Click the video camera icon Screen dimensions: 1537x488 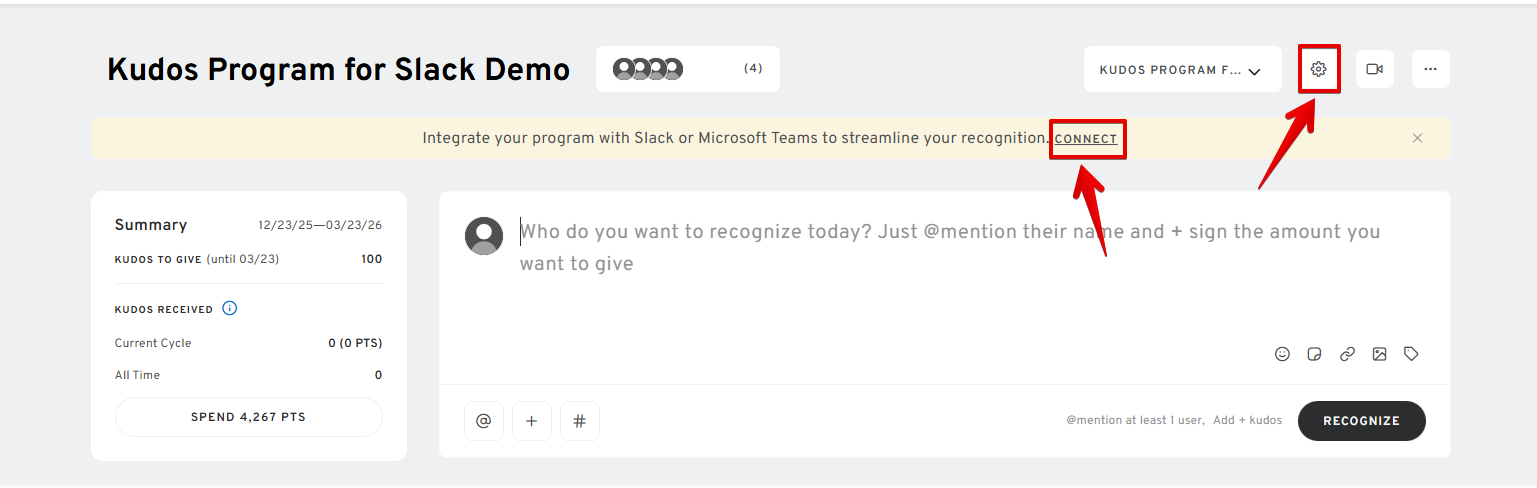(x=1375, y=69)
